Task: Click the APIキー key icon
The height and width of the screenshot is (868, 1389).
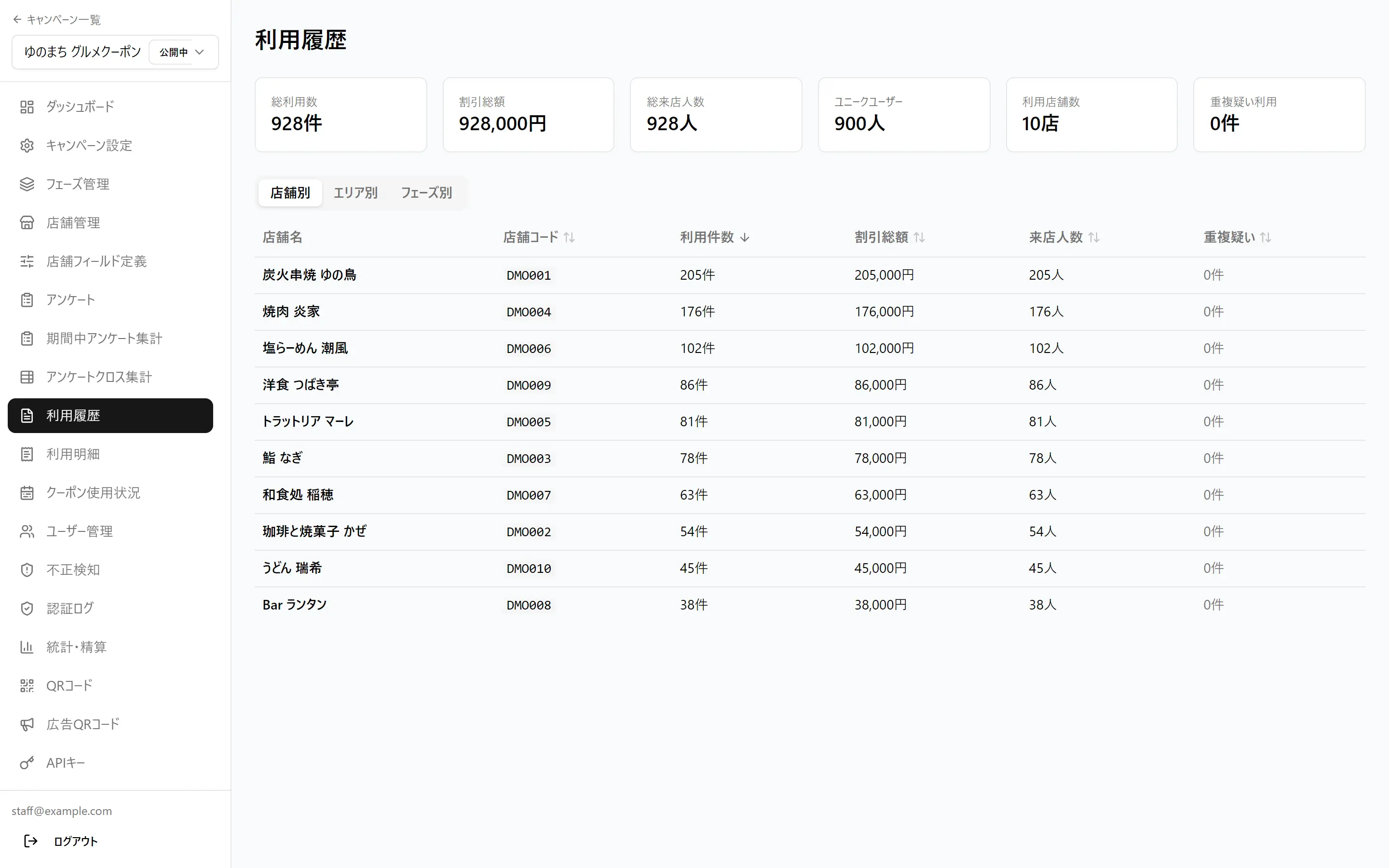Action: click(27, 763)
